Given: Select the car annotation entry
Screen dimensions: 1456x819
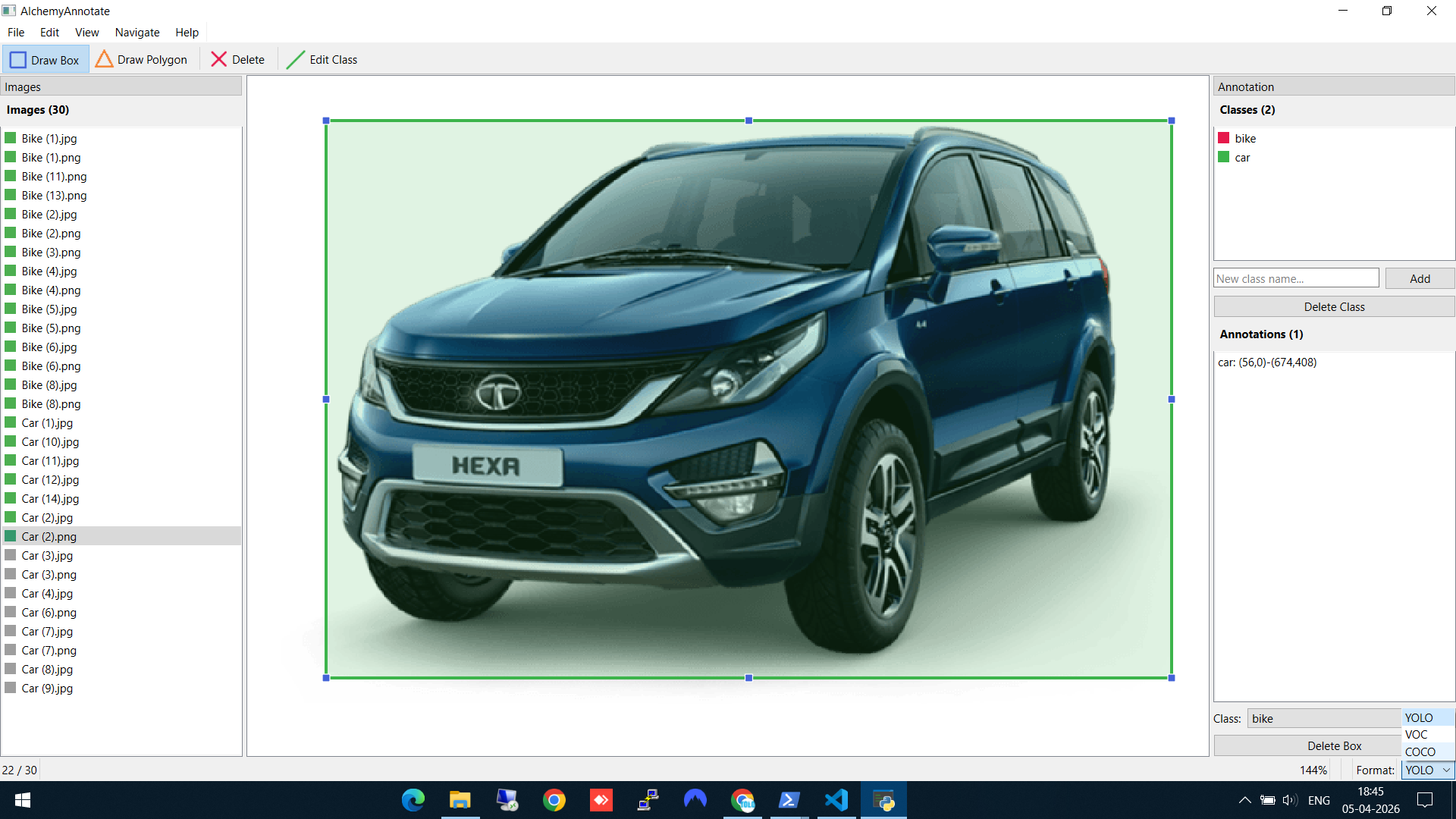Looking at the screenshot, I should click(1267, 362).
